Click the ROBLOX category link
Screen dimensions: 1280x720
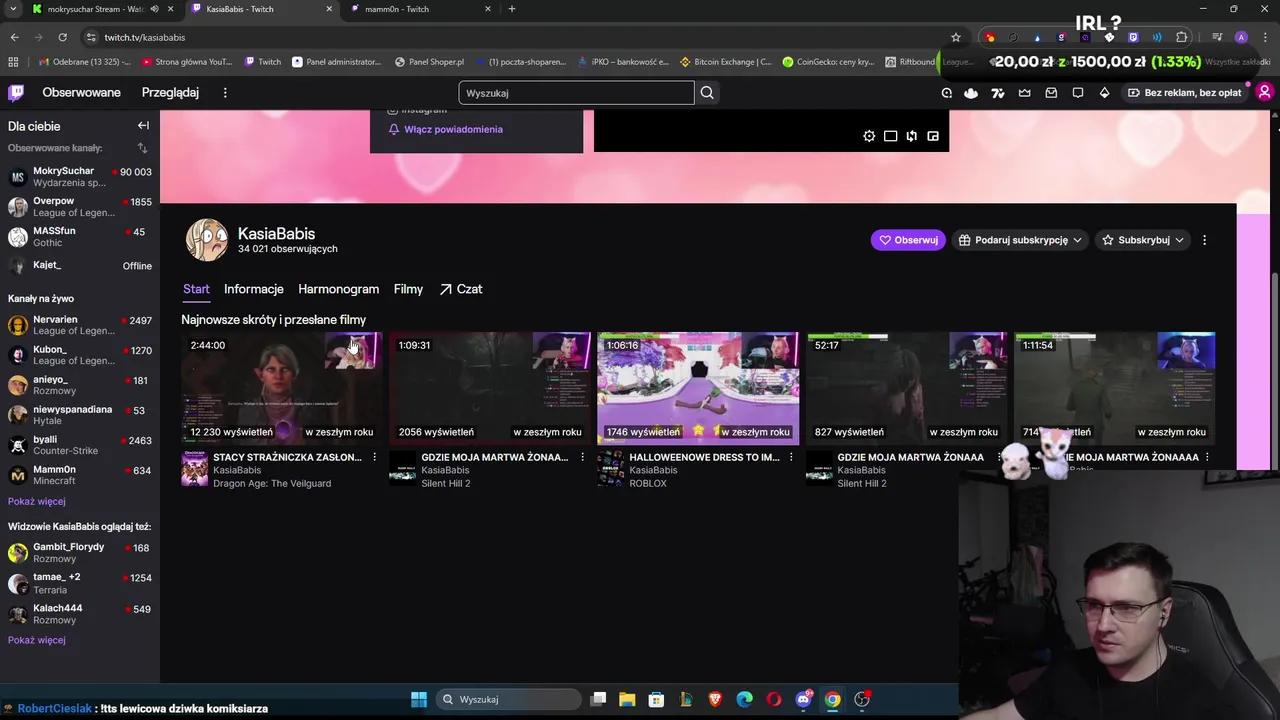(x=648, y=484)
